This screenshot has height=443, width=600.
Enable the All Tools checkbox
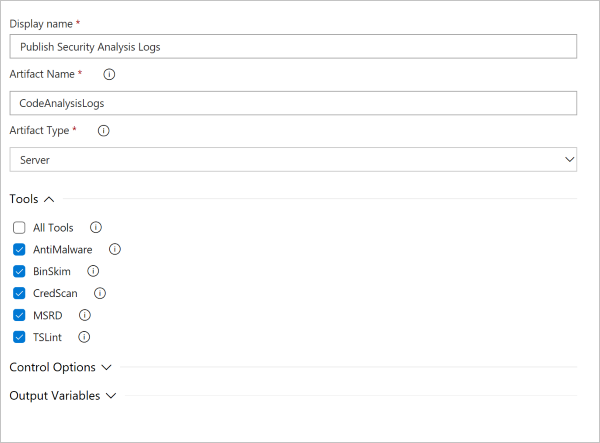pos(19,228)
